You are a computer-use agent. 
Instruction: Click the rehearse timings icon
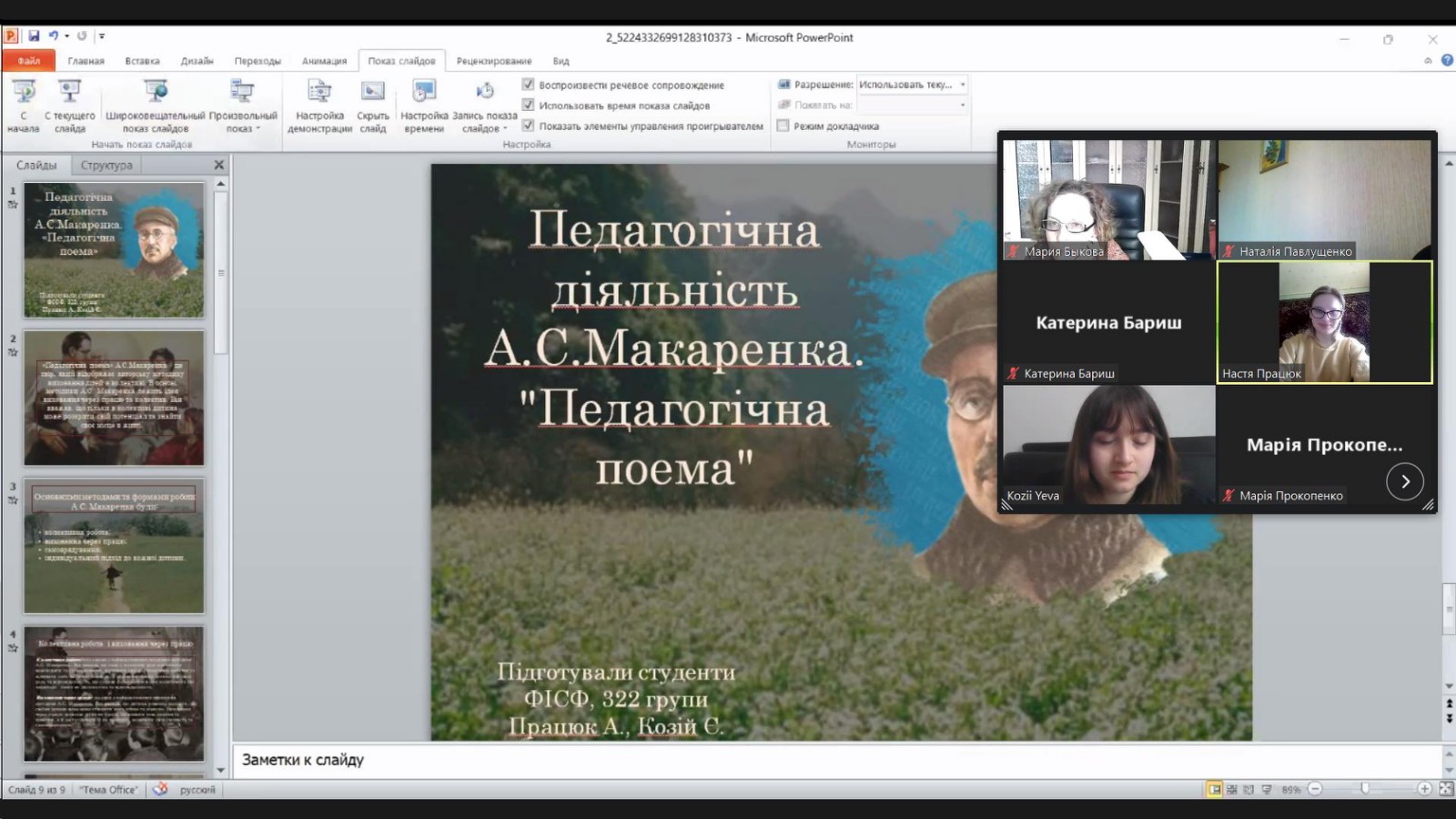pyautogui.click(x=424, y=92)
